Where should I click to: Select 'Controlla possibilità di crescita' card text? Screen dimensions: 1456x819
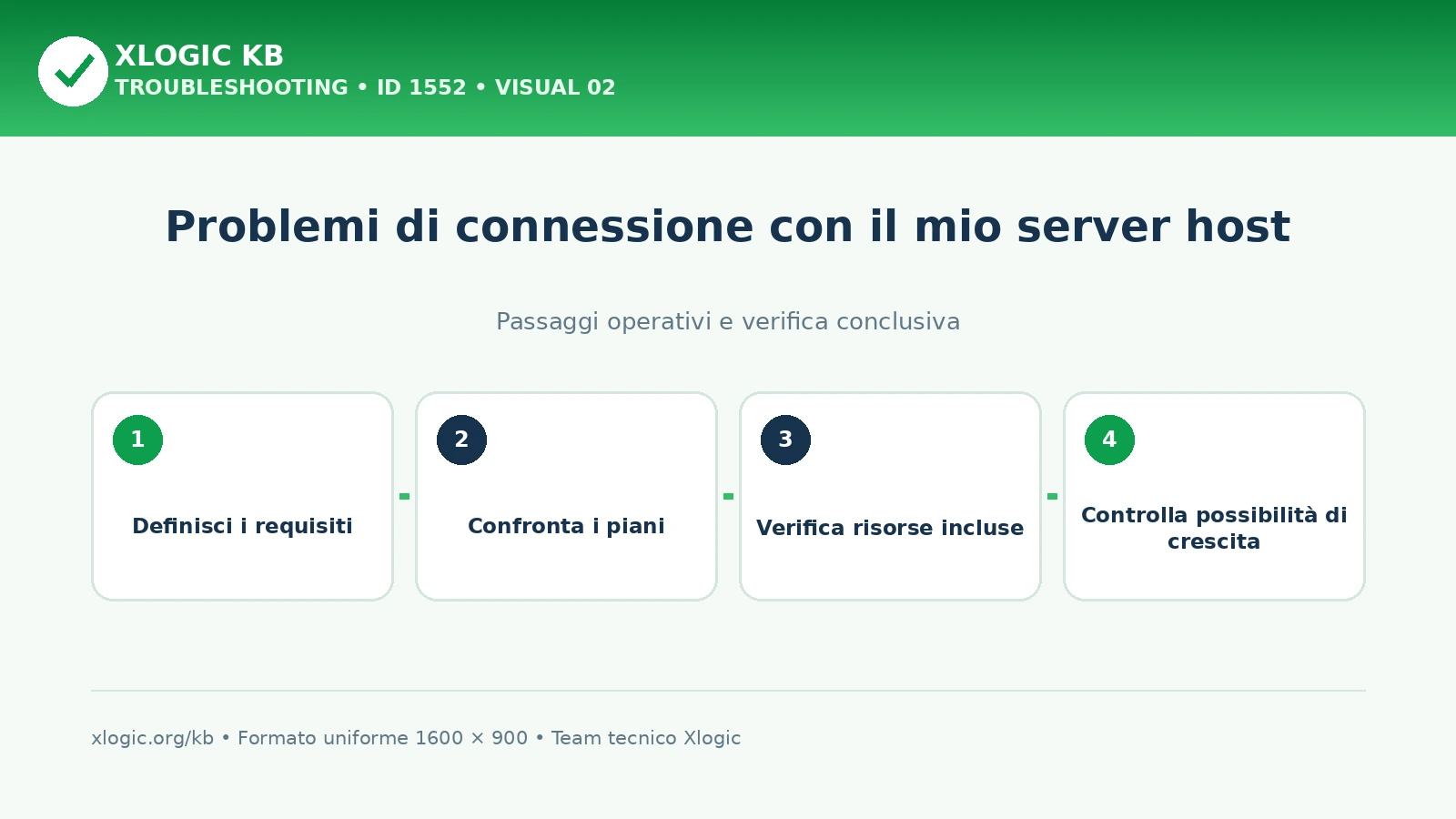pyautogui.click(x=1214, y=528)
